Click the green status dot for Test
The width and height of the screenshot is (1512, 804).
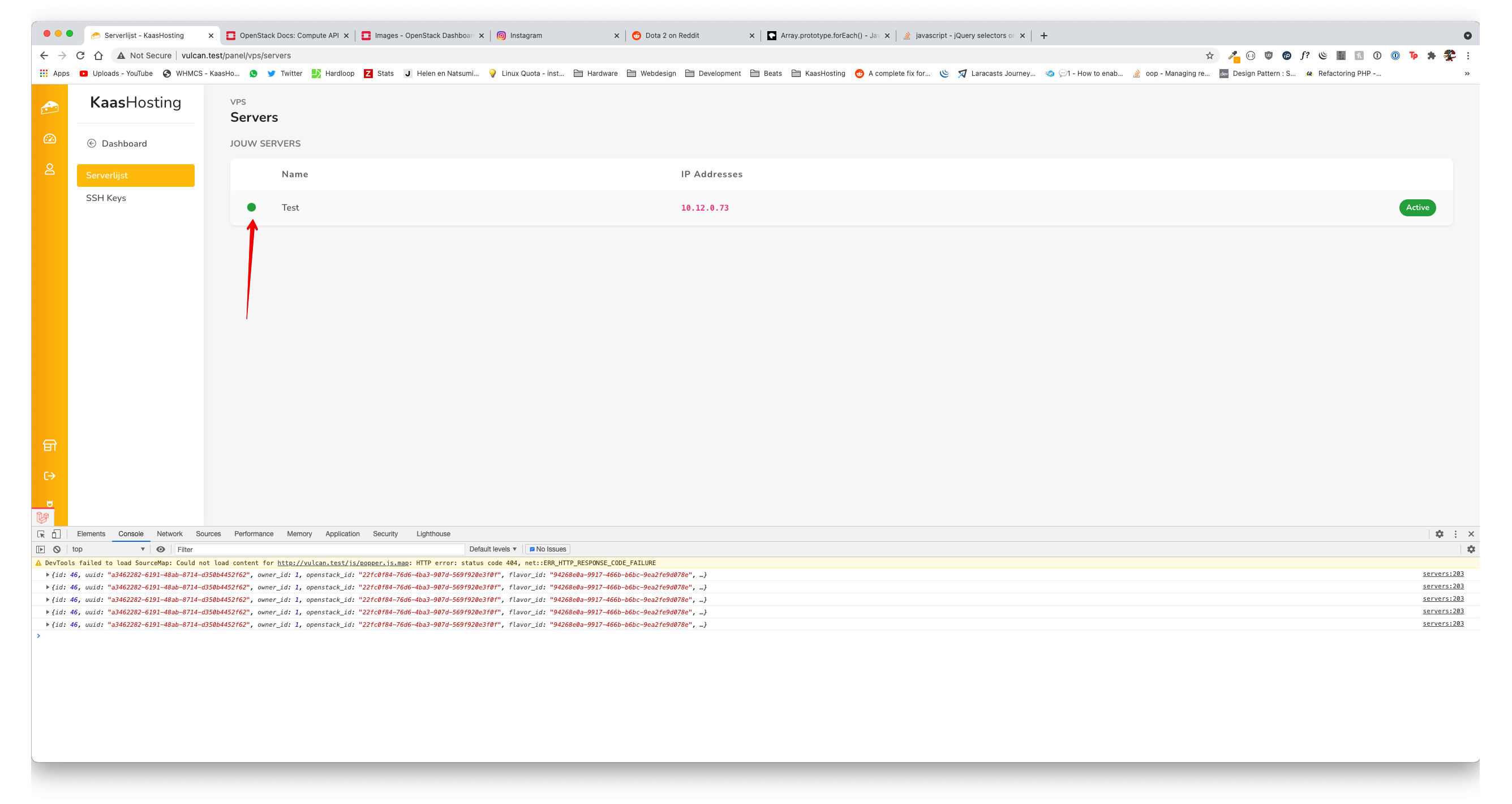tap(251, 207)
